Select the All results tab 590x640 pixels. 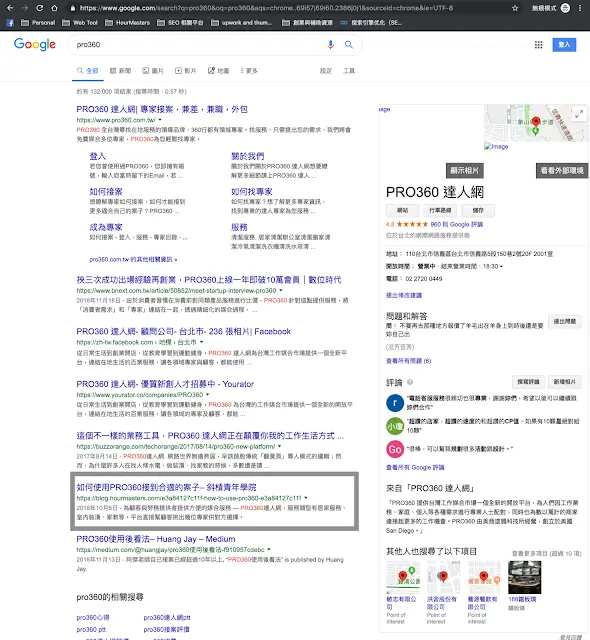[88, 71]
